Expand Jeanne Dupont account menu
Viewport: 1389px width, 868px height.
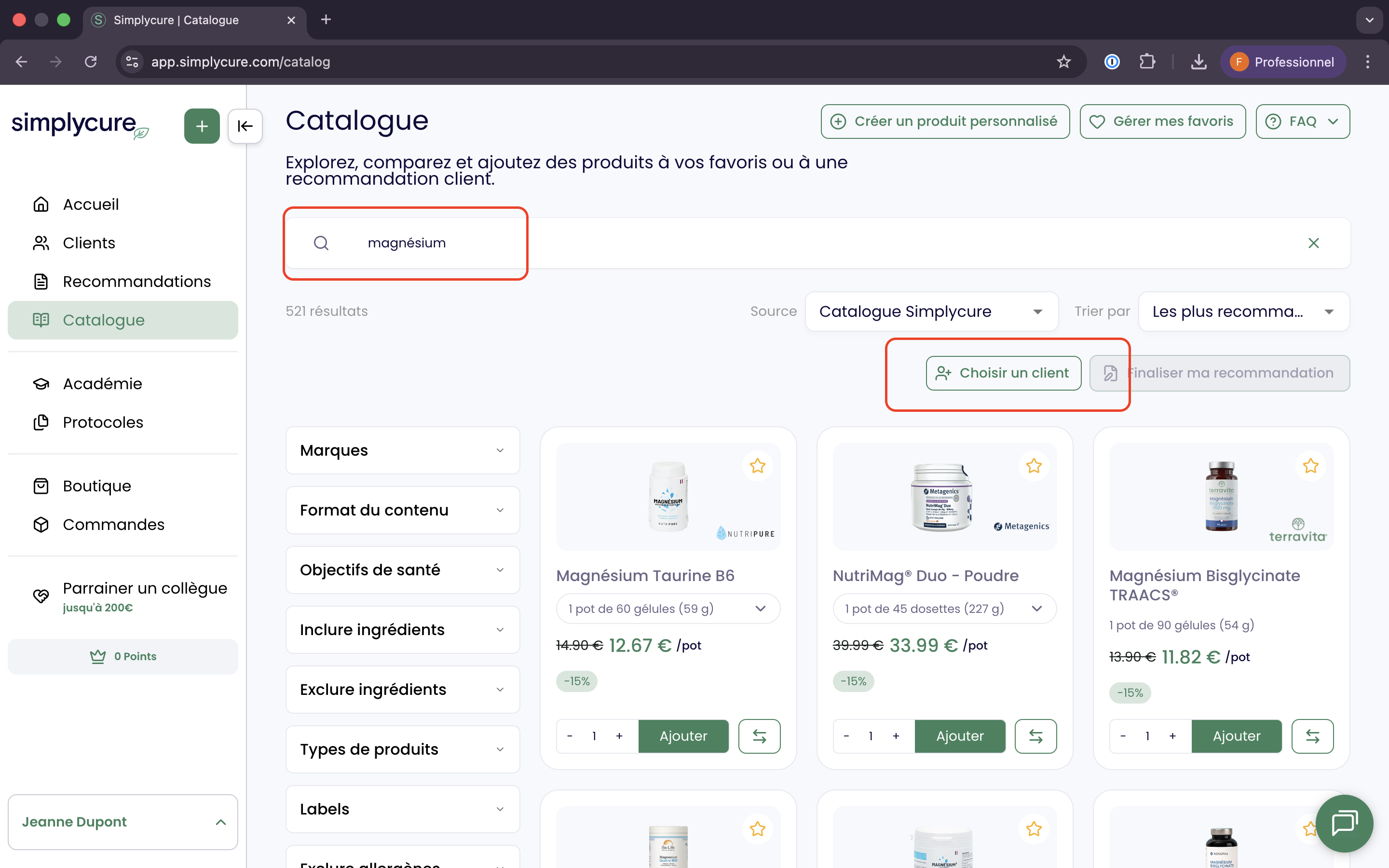123,822
